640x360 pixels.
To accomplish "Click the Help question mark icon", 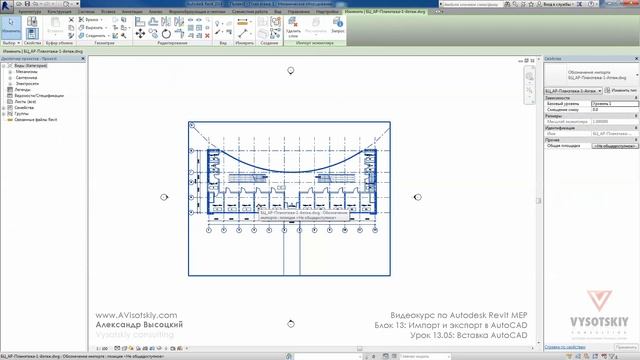I will click(x=591, y=4).
